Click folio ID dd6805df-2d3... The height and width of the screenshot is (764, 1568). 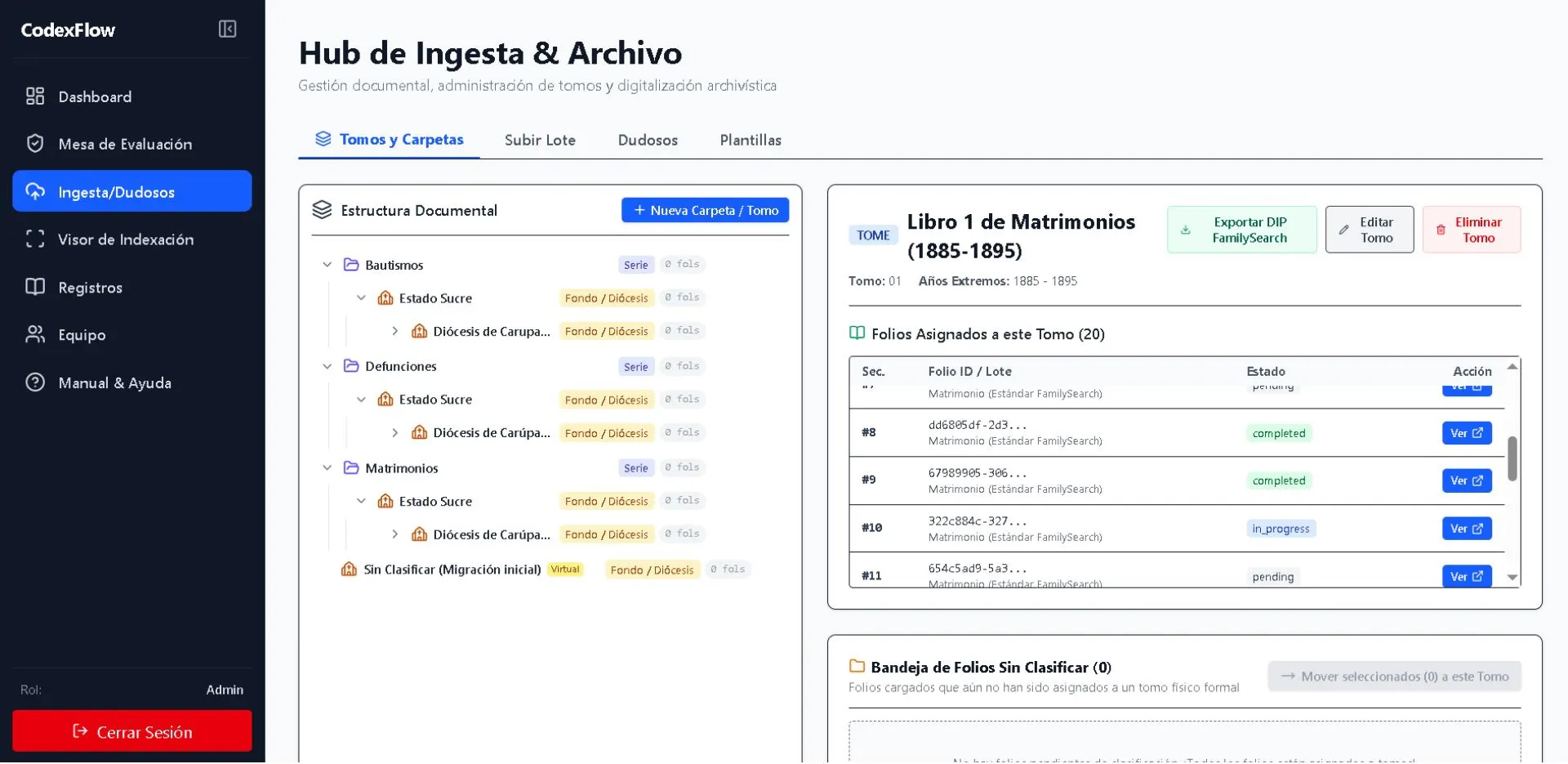pos(978,425)
